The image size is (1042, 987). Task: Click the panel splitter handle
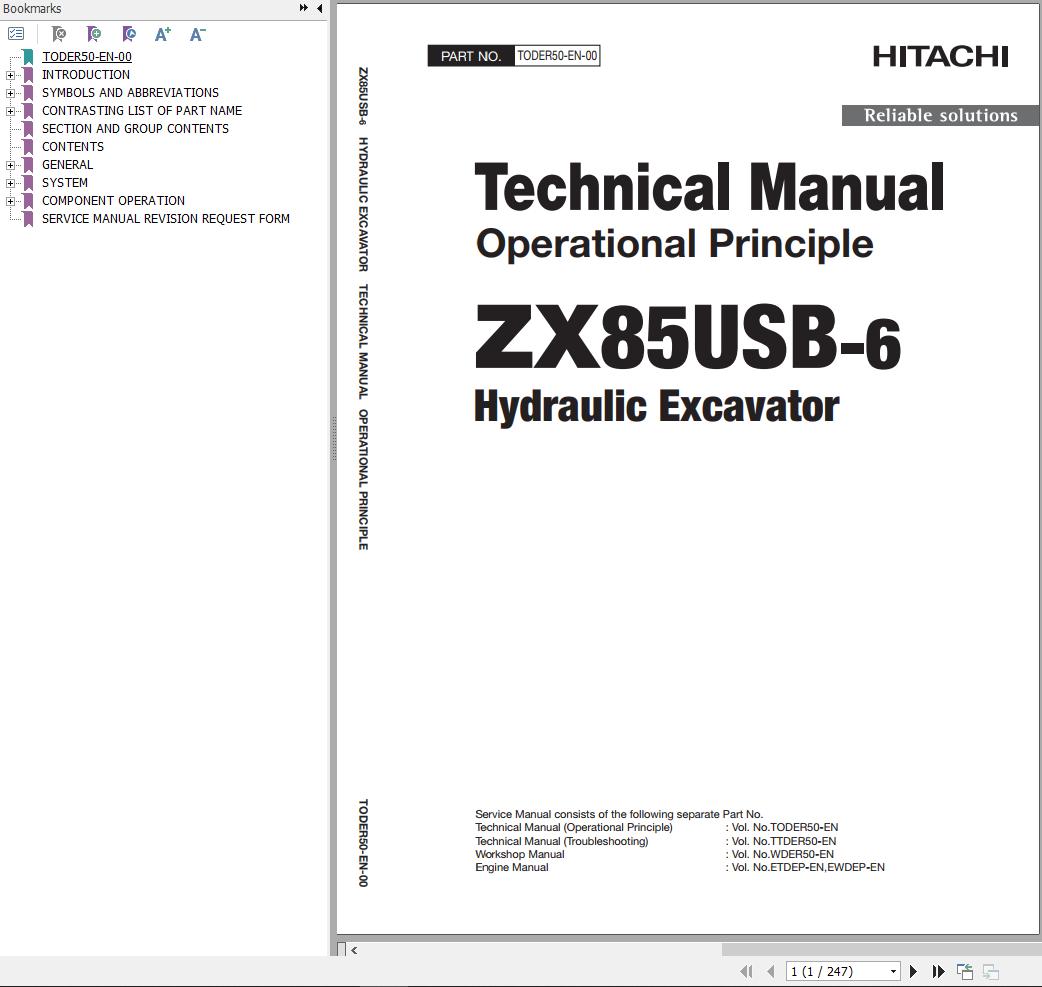(x=334, y=439)
